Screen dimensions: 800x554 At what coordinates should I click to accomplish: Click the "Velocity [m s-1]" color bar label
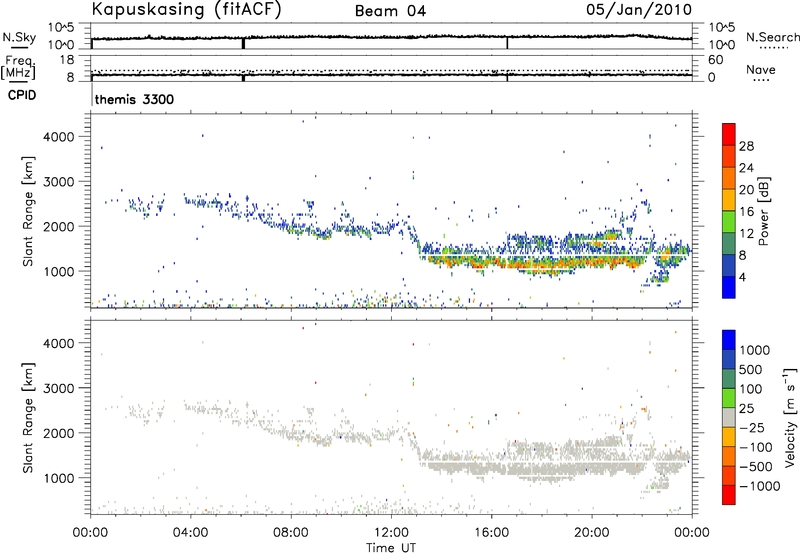tap(790, 417)
